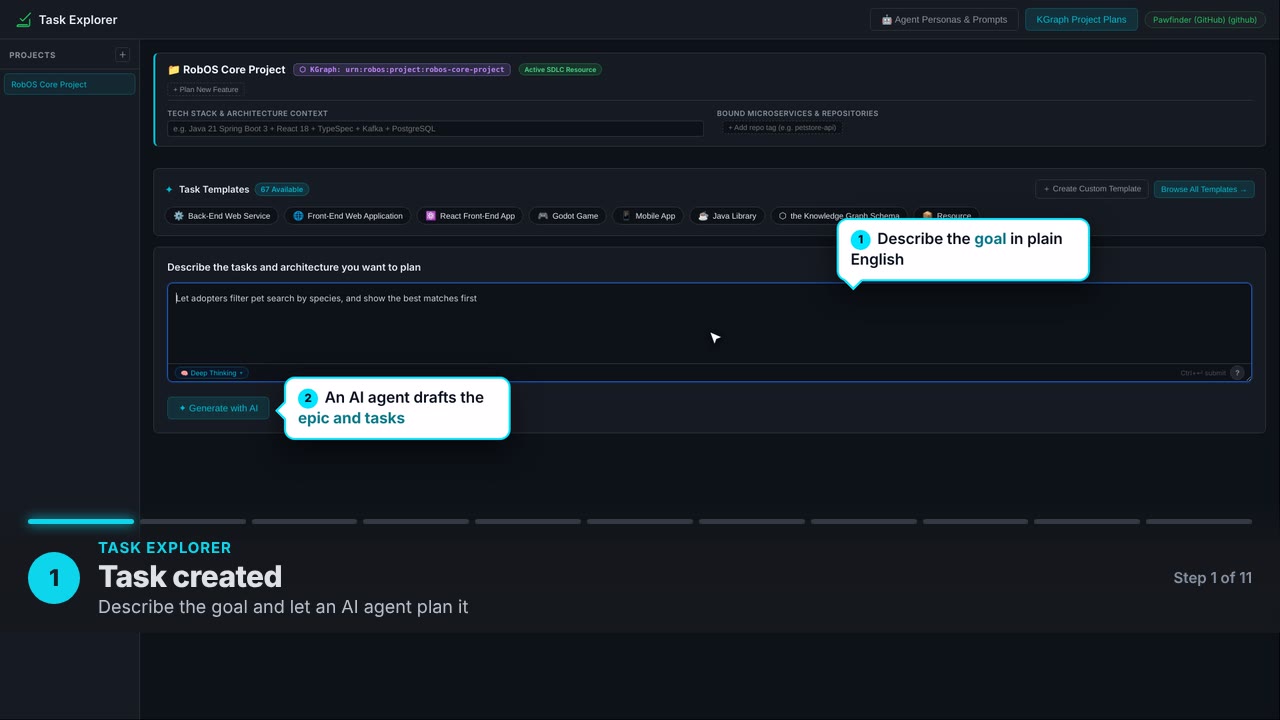Screen dimensions: 1280x720
Task: Choose the Back-End Web Service template
Action: click(222, 216)
